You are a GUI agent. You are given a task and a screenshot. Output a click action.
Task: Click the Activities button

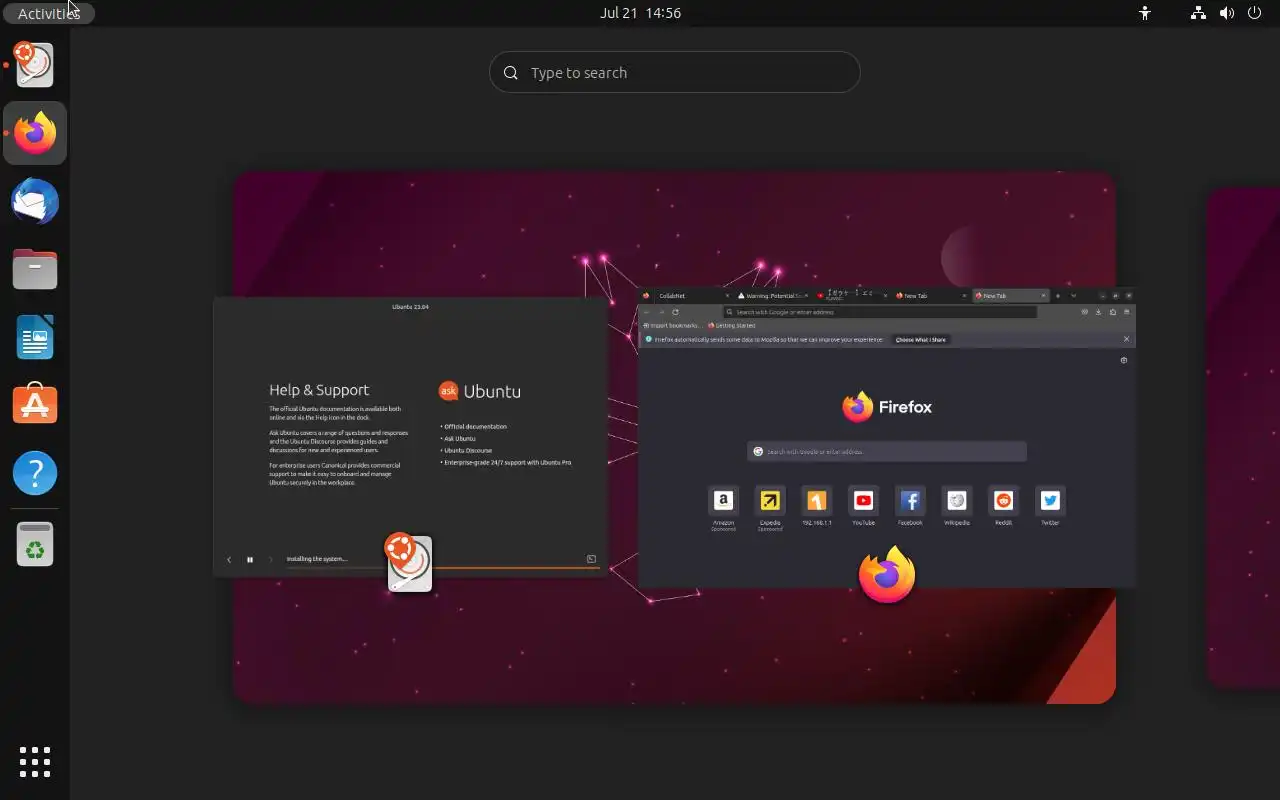click(x=48, y=13)
